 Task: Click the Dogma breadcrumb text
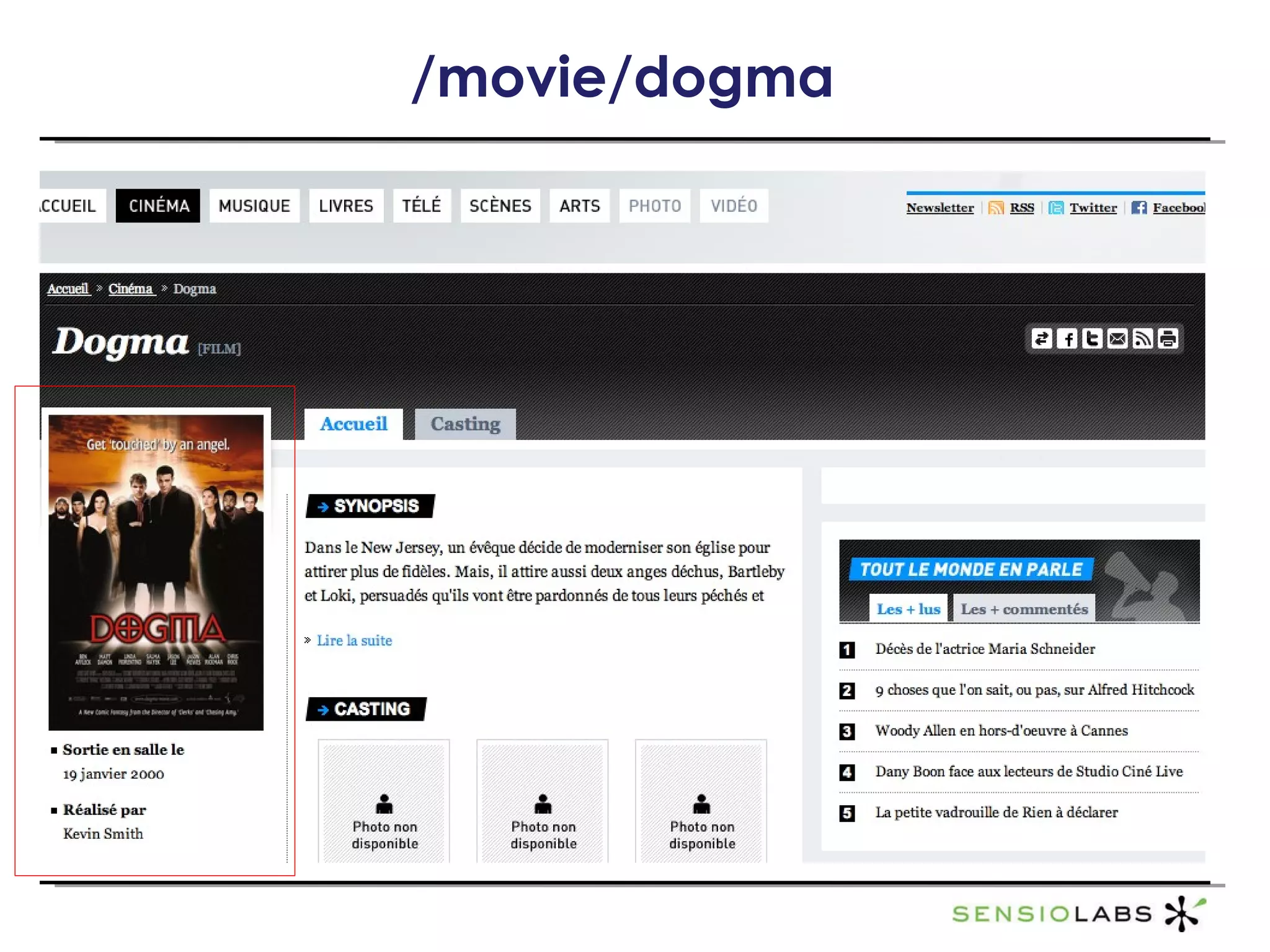195,289
